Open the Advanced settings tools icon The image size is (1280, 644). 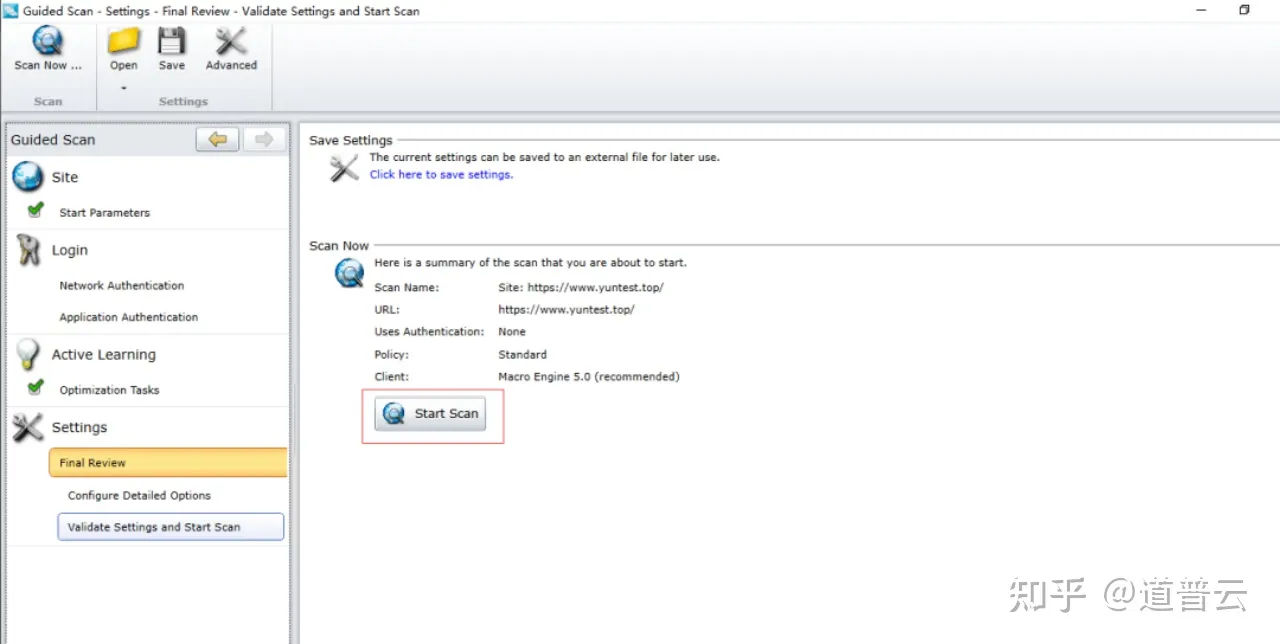(x=229, y=42)
